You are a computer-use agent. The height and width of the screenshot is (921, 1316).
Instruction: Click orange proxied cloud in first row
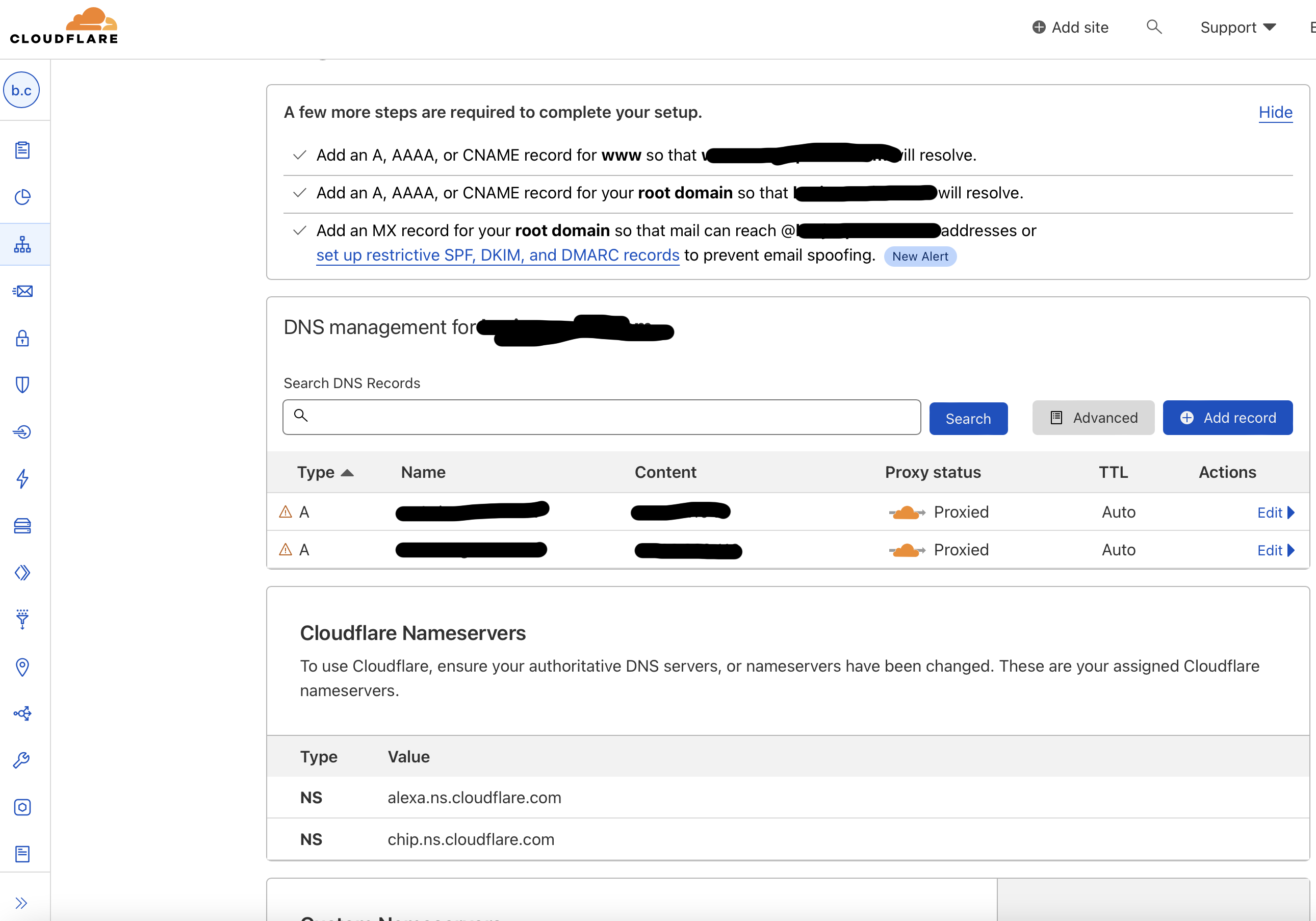(907, 513)
